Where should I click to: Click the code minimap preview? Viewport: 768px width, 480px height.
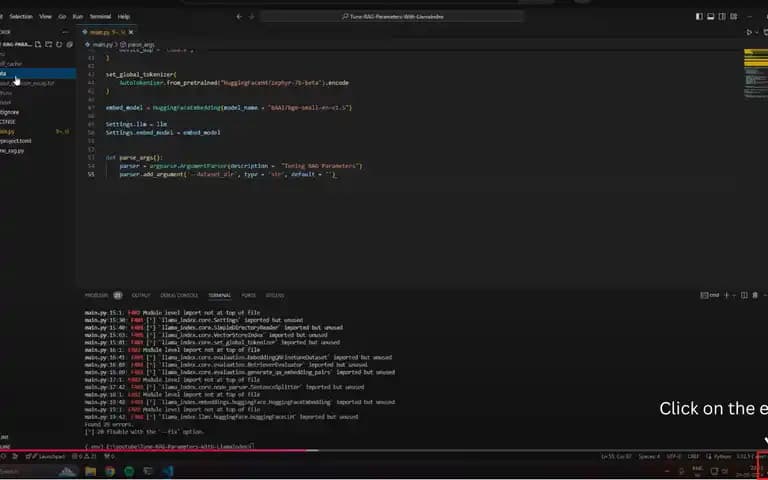[755, 73]
